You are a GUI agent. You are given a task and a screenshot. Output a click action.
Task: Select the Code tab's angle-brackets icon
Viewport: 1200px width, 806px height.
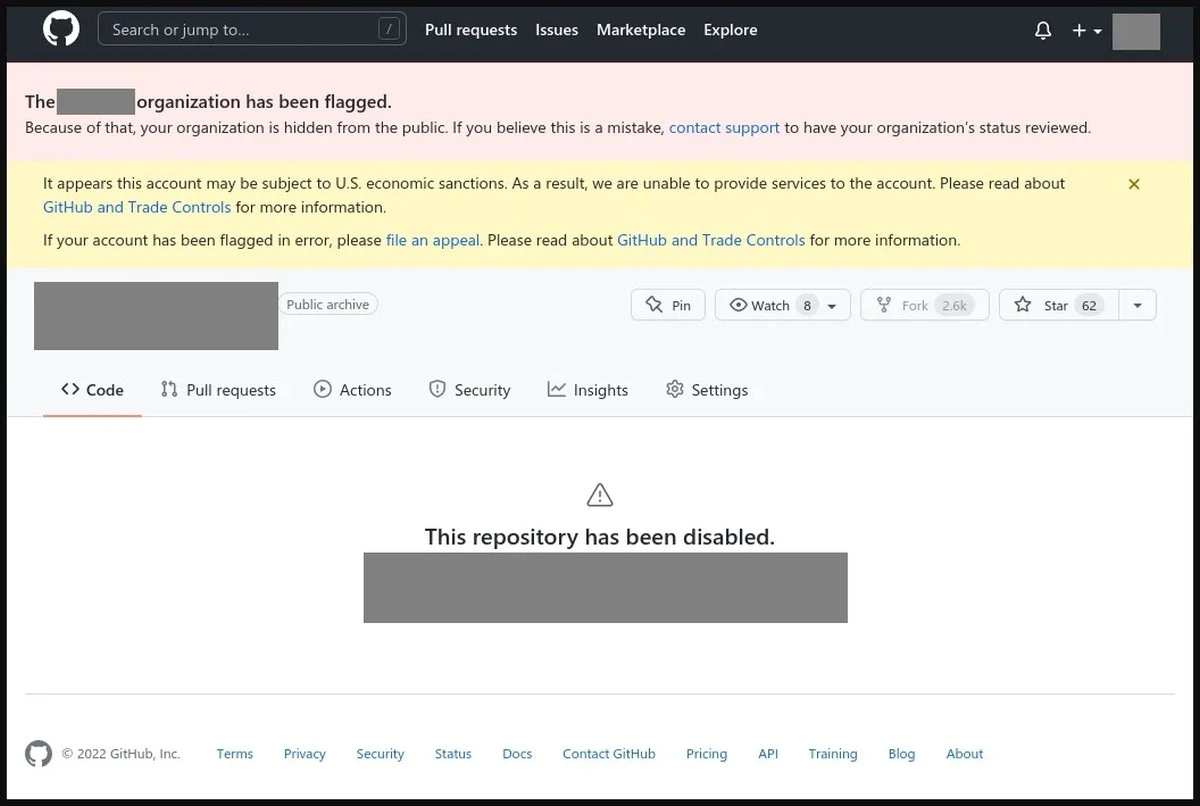(x=70, y=390)
